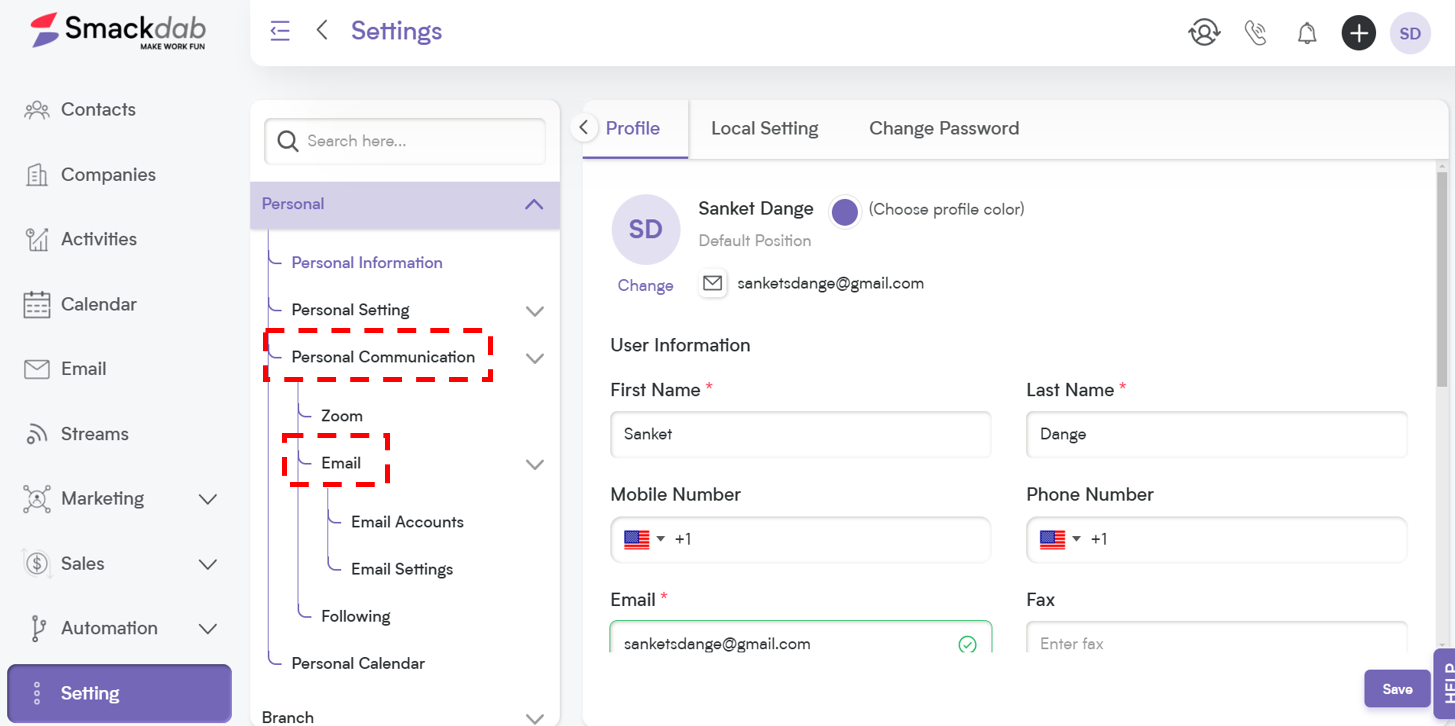Image resolution: width=1455 pixels, height=726 pixels.
Task: Expand the Branch section
Action: (535, 717)
